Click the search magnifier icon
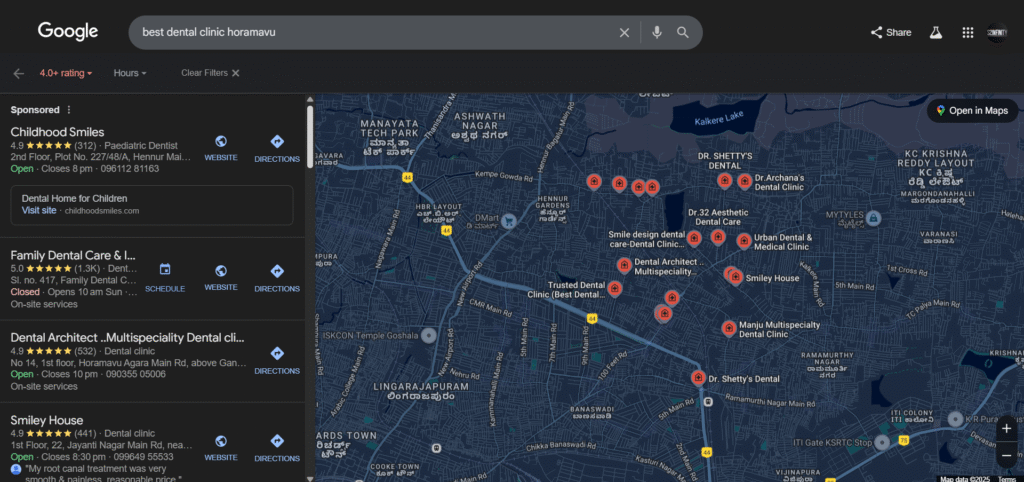The width and height of the screenshot is (1024, 482). pos(683,32)
